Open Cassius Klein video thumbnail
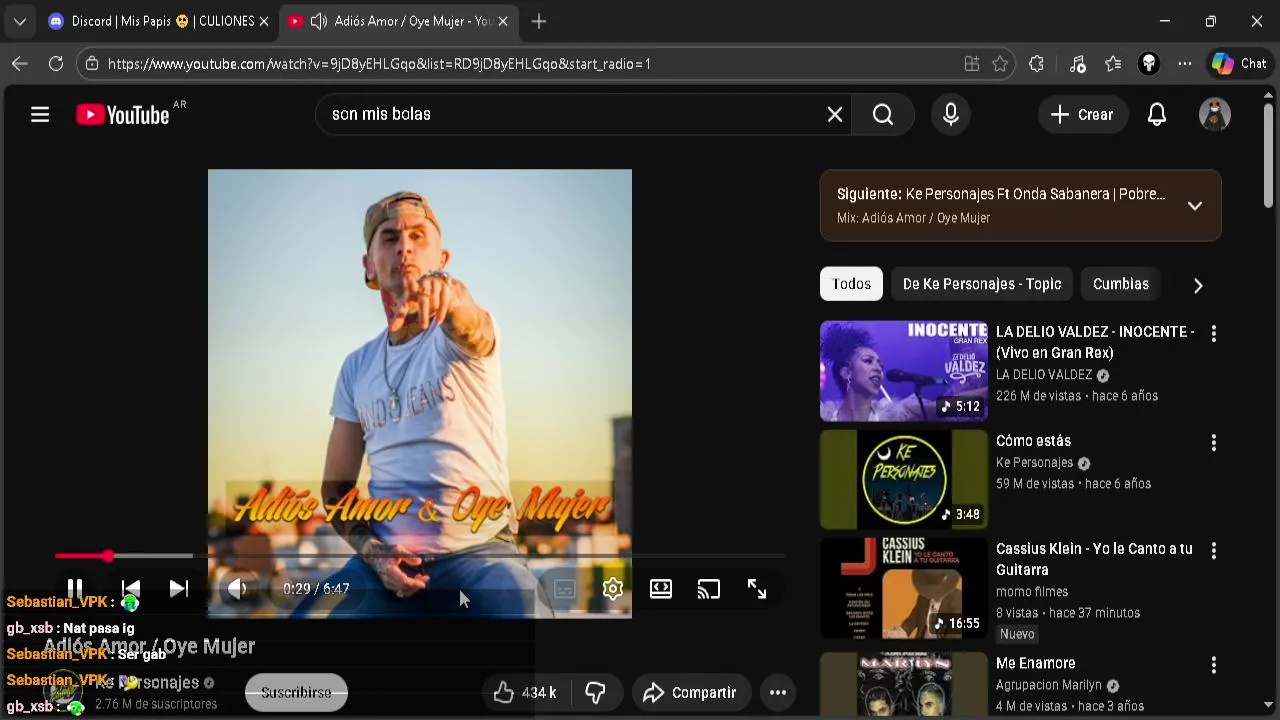The width and height of the screenshot is (1280, 720). 904,588
